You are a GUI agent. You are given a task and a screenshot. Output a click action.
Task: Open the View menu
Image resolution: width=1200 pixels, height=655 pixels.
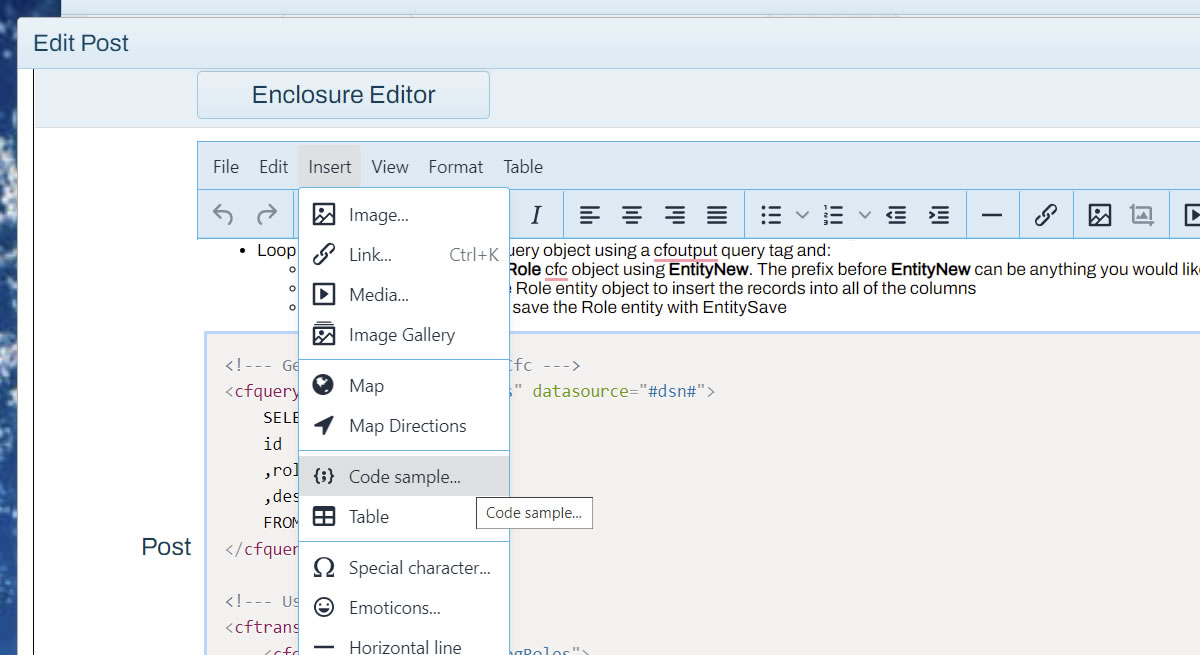point(390,167)
